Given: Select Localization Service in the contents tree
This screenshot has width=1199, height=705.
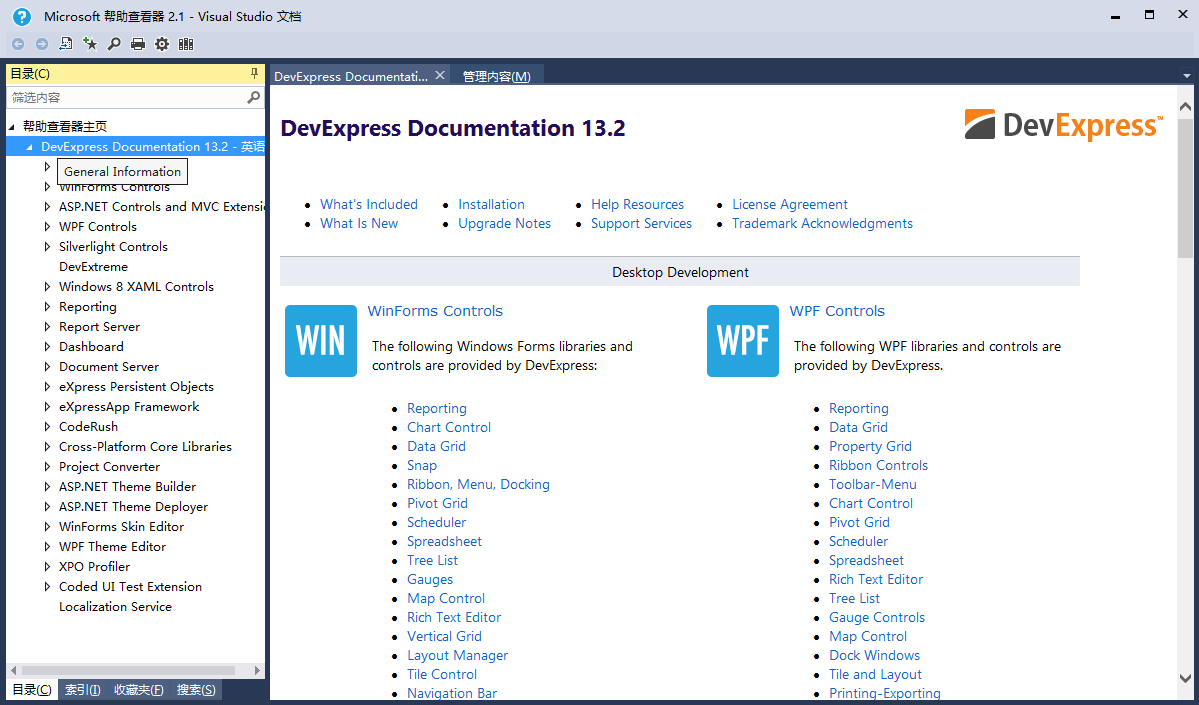Looking at the screenshot, I should pyautogui.click(x=115, y=606).
